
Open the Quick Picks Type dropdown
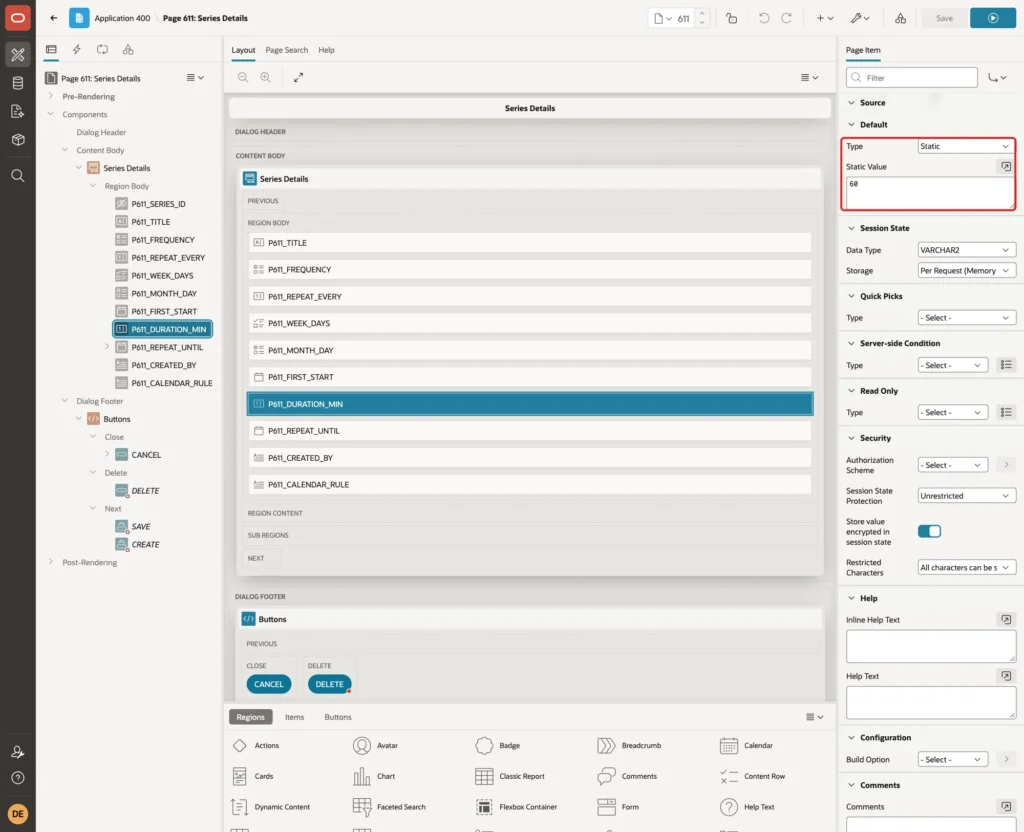pos(966,318)
